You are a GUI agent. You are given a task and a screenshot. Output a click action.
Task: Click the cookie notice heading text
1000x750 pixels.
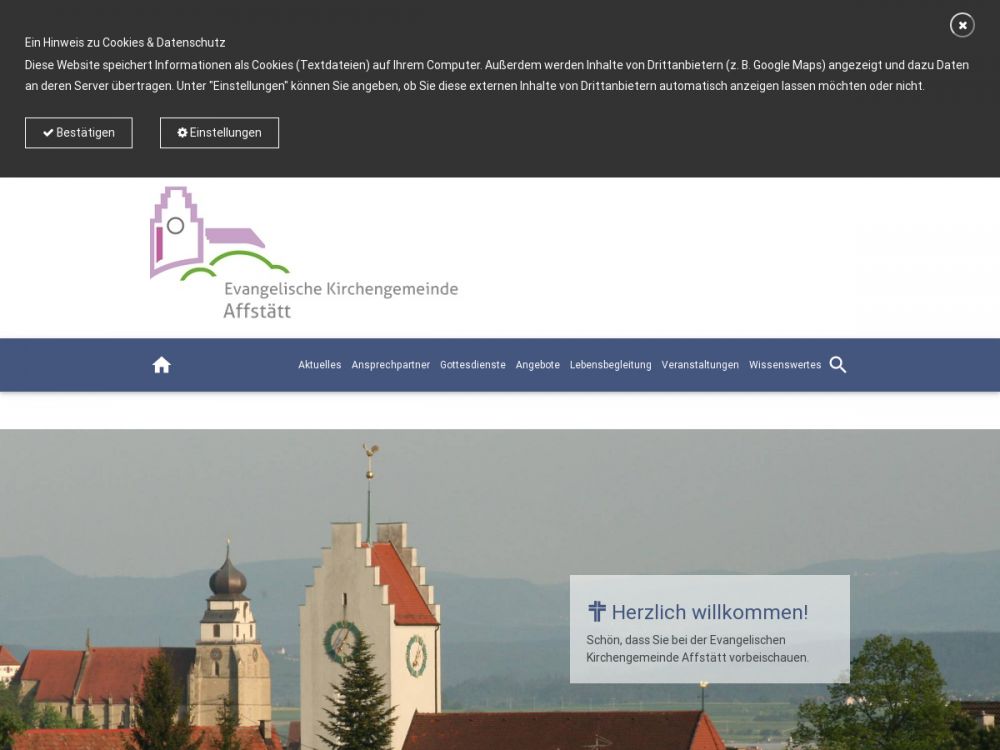pos(125,43)
